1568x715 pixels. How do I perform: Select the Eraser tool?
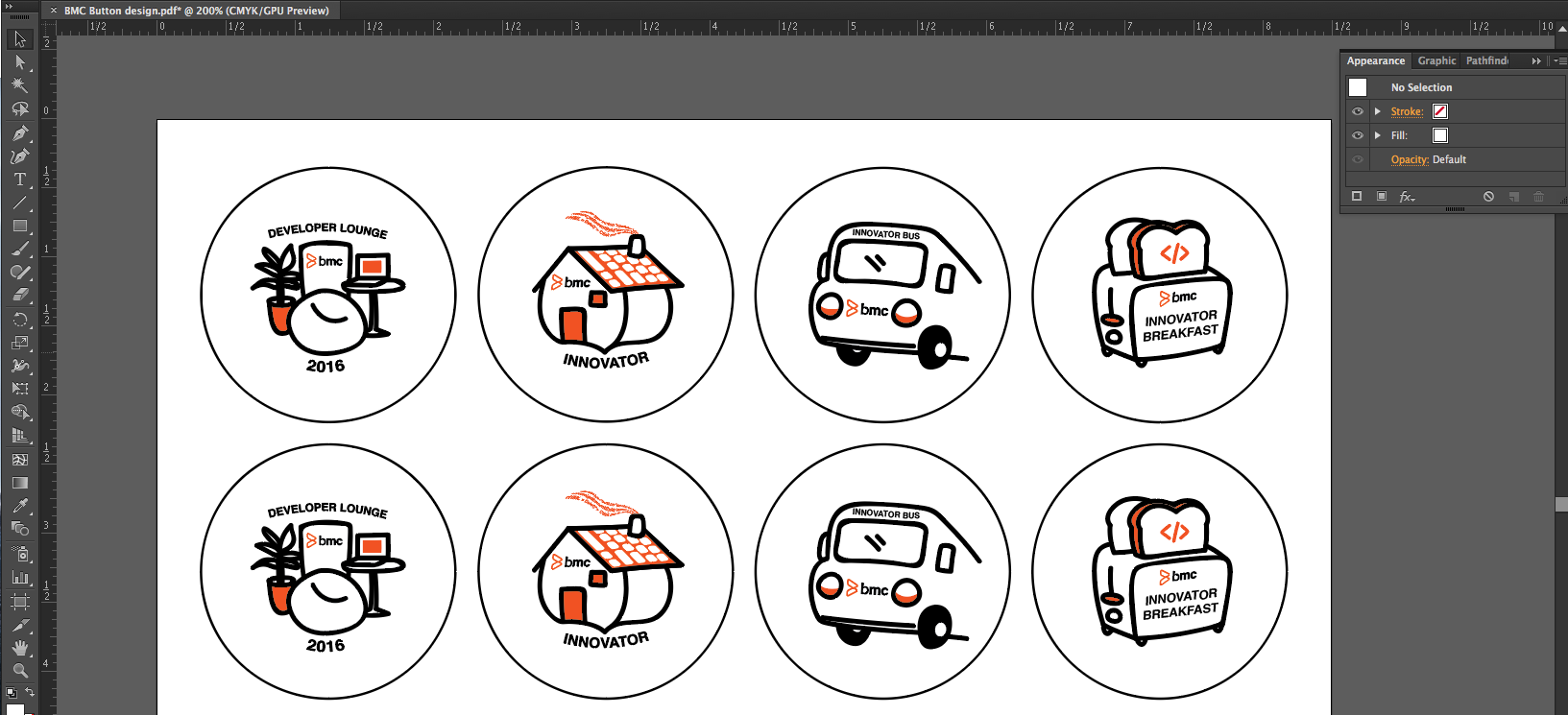tap(19, 295)
